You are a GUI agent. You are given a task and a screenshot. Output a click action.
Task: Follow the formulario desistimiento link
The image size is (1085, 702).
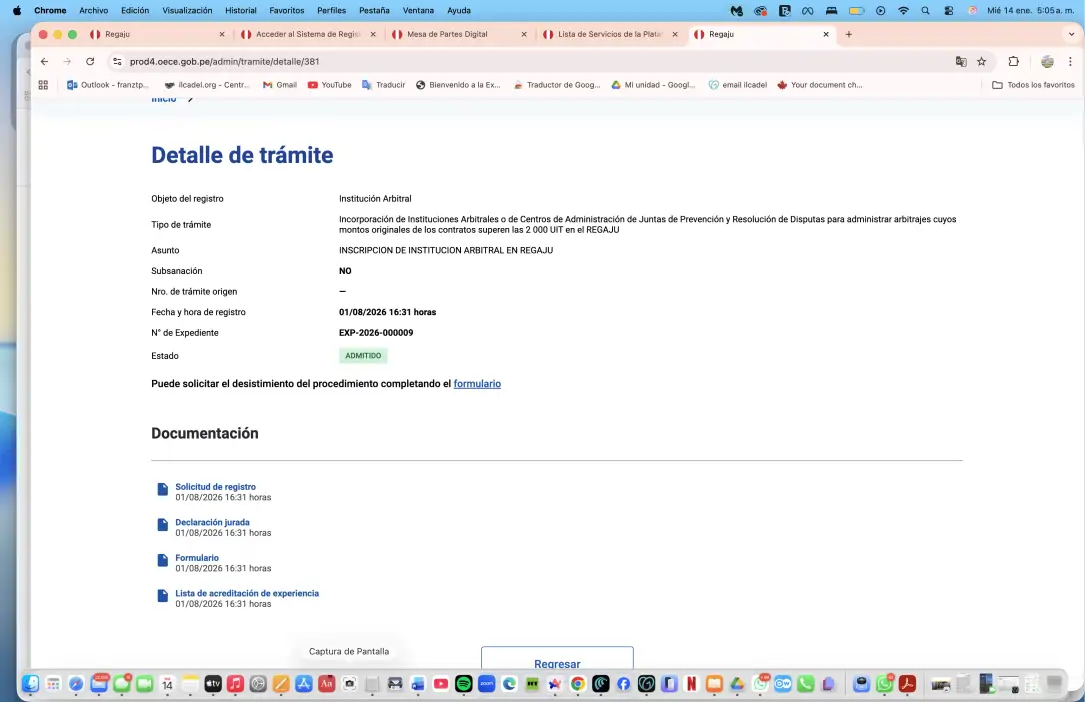pos(477,383)
